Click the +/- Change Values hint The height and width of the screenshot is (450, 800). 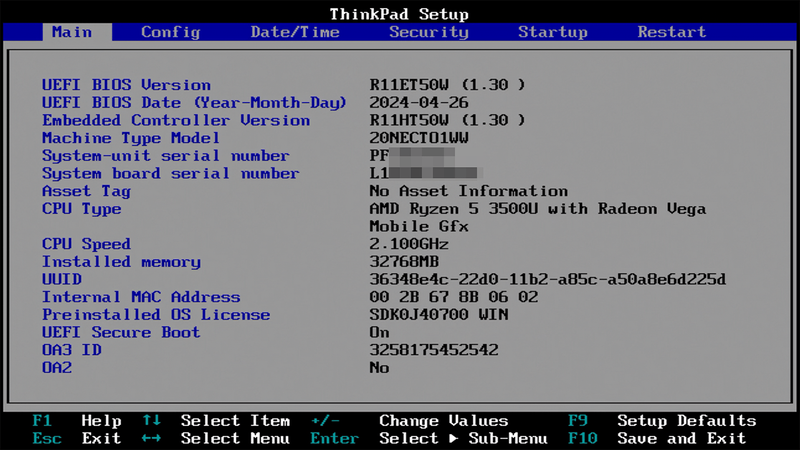(x=409, y=421)
